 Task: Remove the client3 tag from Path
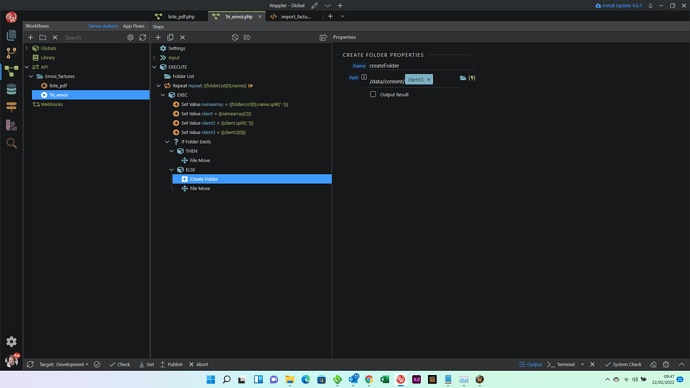tap(429, 80)
